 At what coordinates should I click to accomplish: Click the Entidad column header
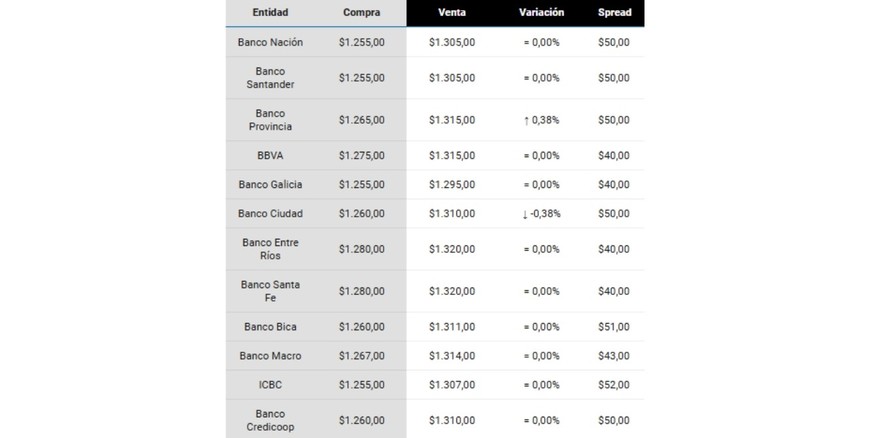click(x=270, y=12)
